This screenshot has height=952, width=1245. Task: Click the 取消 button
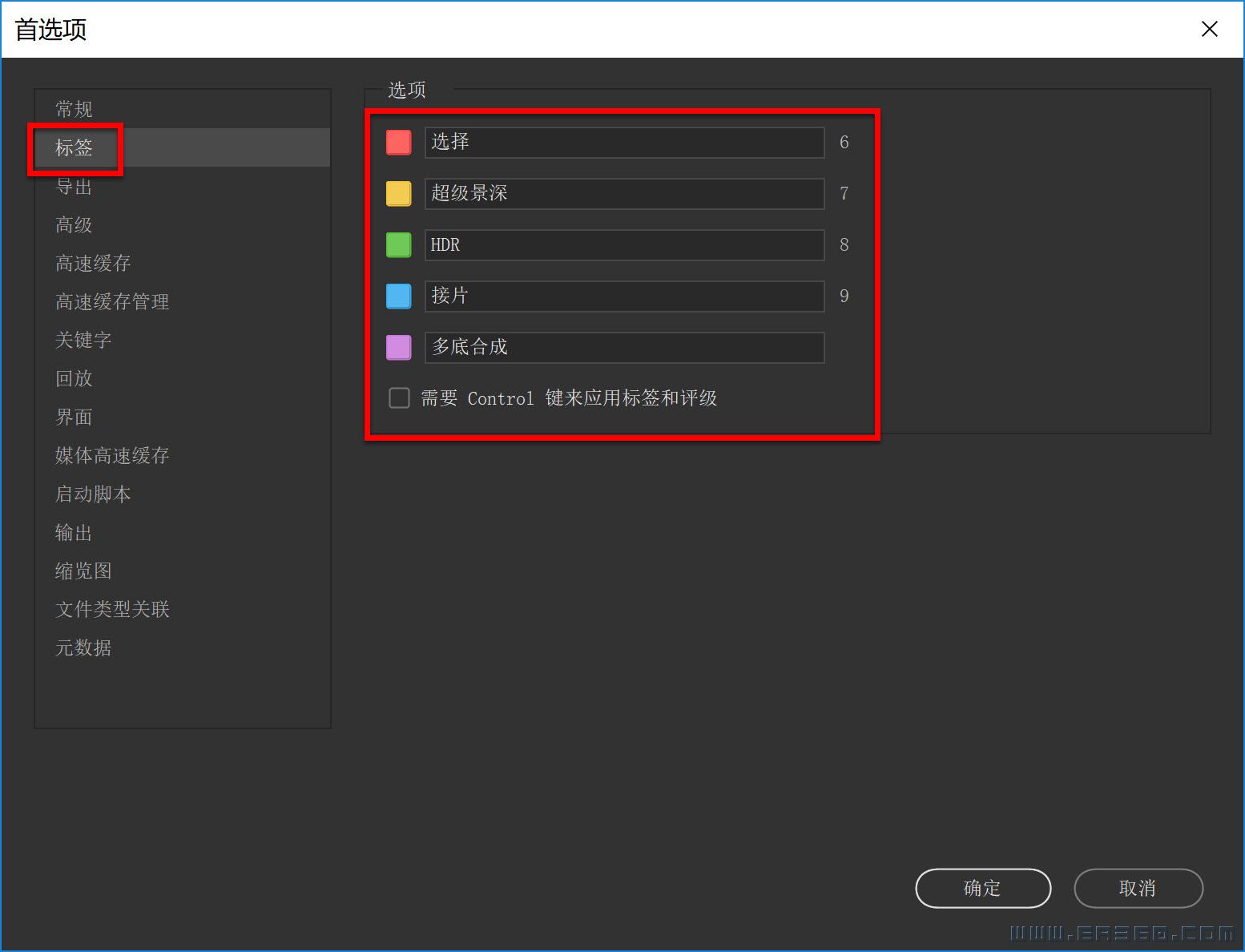click(1138, 888)
